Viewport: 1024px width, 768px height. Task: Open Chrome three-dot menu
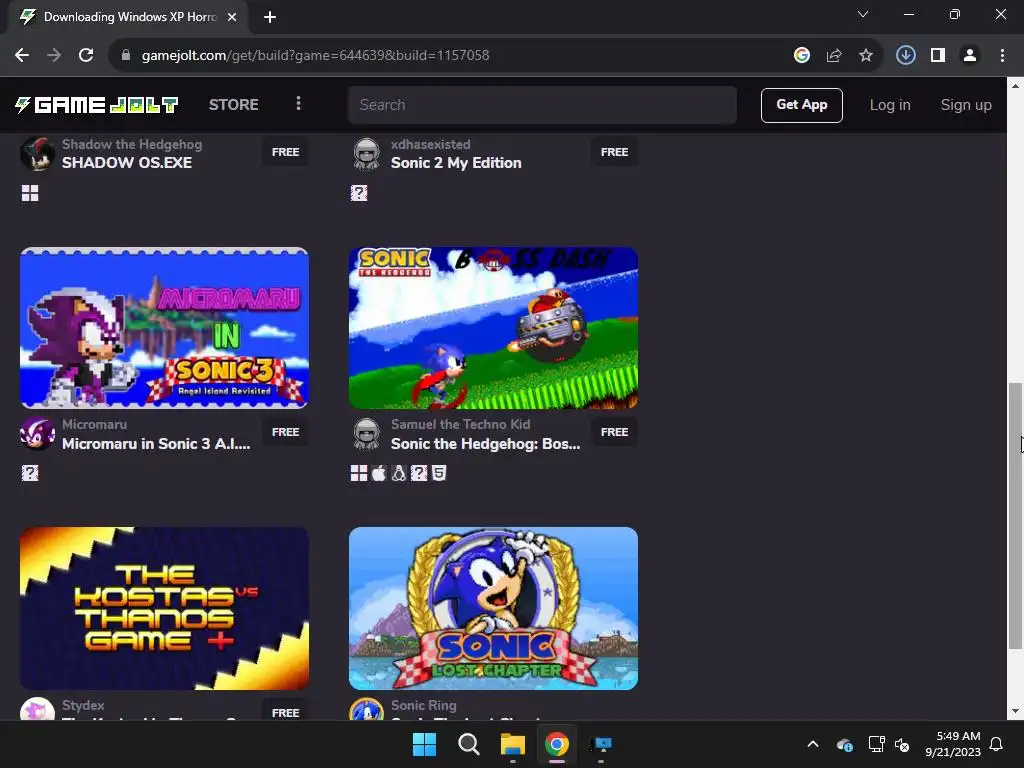click(x=1002, y=55)
